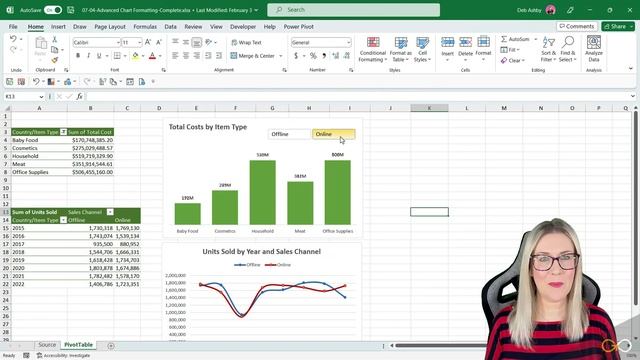Click the Center align icon
640x360 pixels.
tap(186, 56)
